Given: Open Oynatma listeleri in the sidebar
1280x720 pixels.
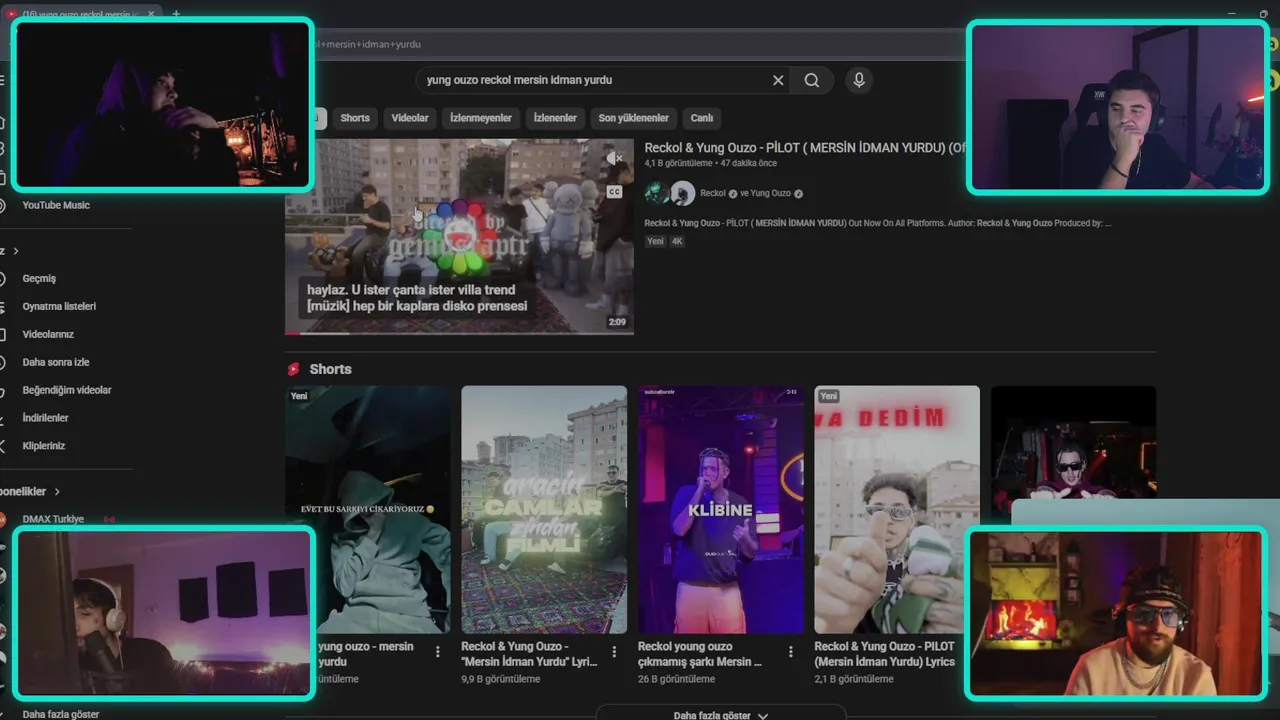Looking at the screenshot, I should (x=59, y=307).
